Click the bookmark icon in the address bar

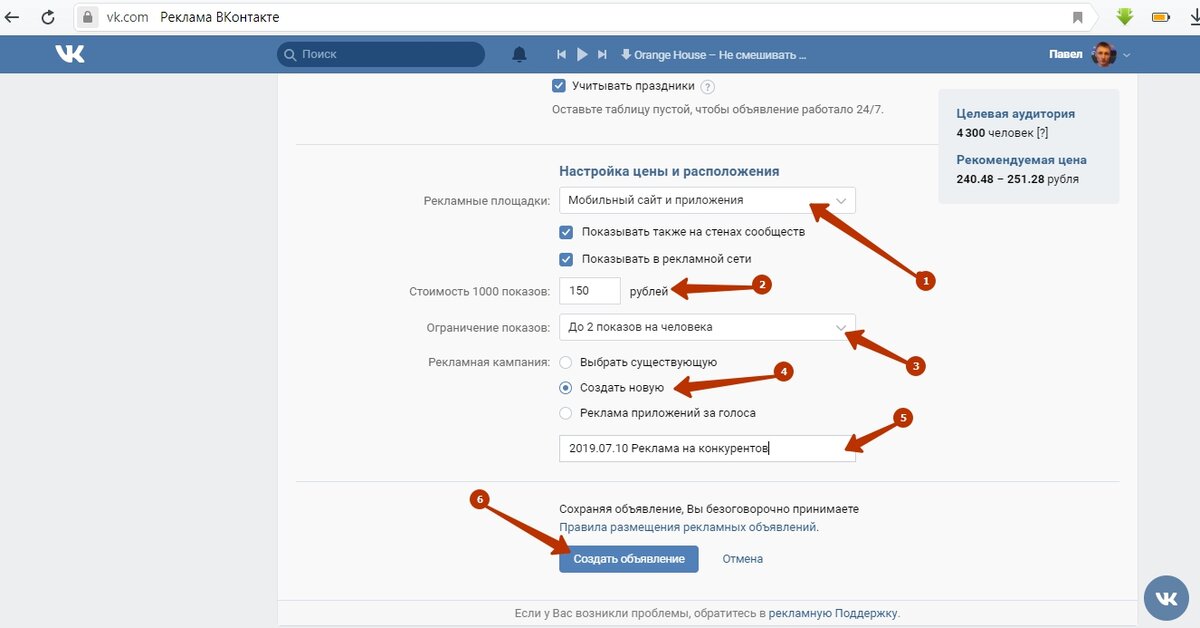(1078, 17)
